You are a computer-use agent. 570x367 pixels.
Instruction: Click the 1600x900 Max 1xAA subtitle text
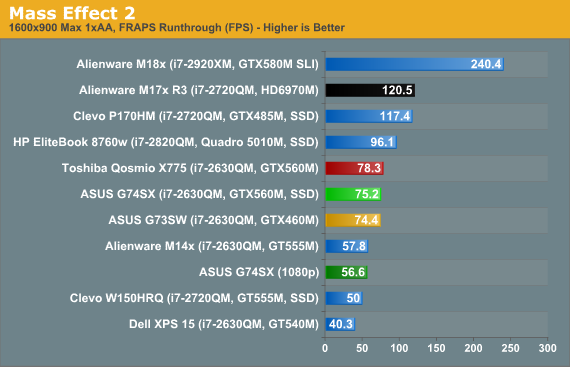point(177,28)
